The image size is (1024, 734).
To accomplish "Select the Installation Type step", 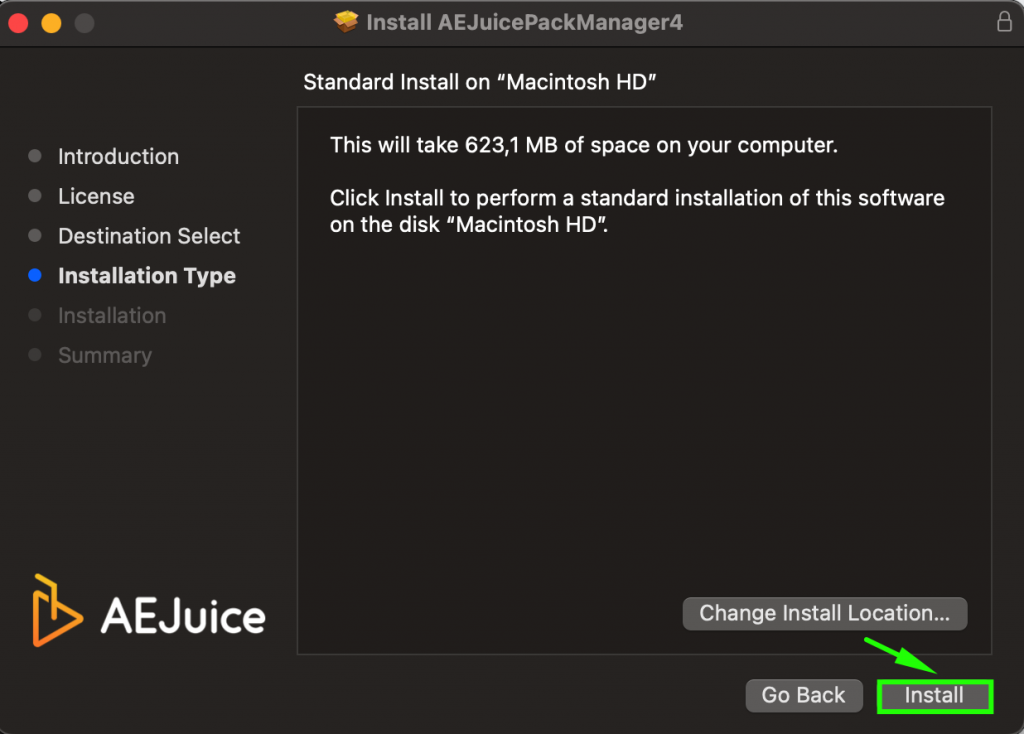I will point(147,276).
